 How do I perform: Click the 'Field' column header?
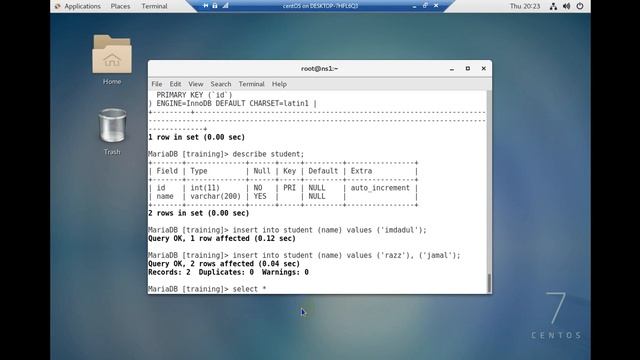click(167, 171)
